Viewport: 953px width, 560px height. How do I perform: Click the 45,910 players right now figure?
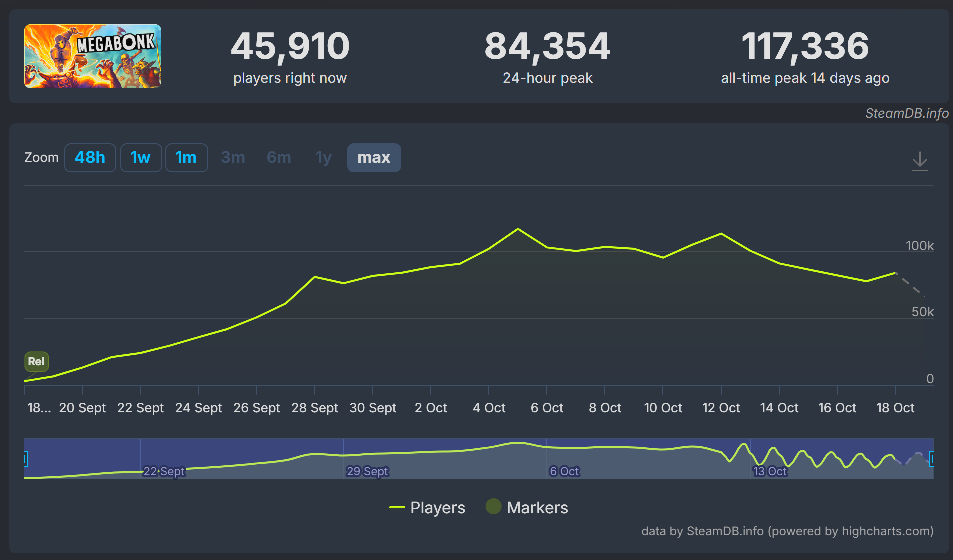coord(290,46)
